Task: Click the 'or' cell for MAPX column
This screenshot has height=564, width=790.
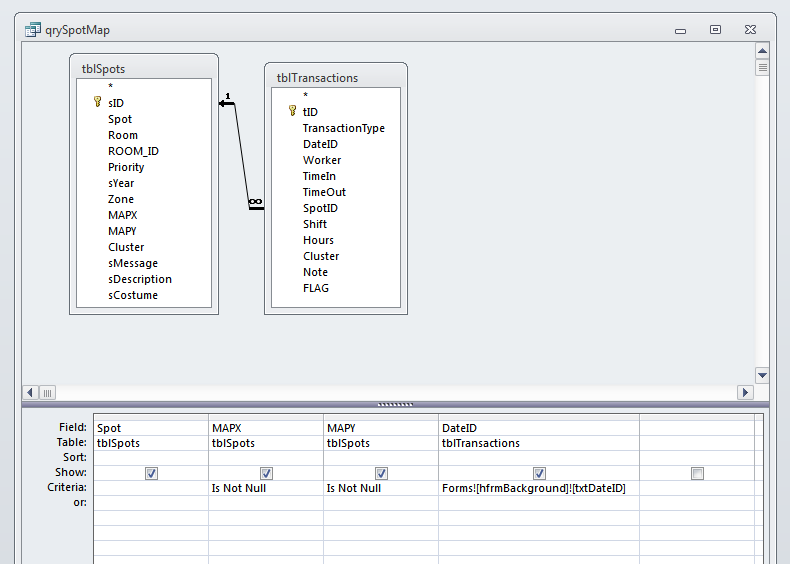Action: coord(266,503)
